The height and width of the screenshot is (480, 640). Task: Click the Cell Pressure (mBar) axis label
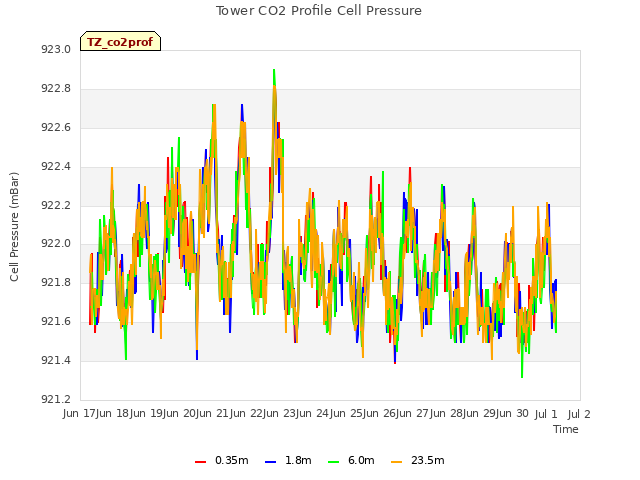14,227
